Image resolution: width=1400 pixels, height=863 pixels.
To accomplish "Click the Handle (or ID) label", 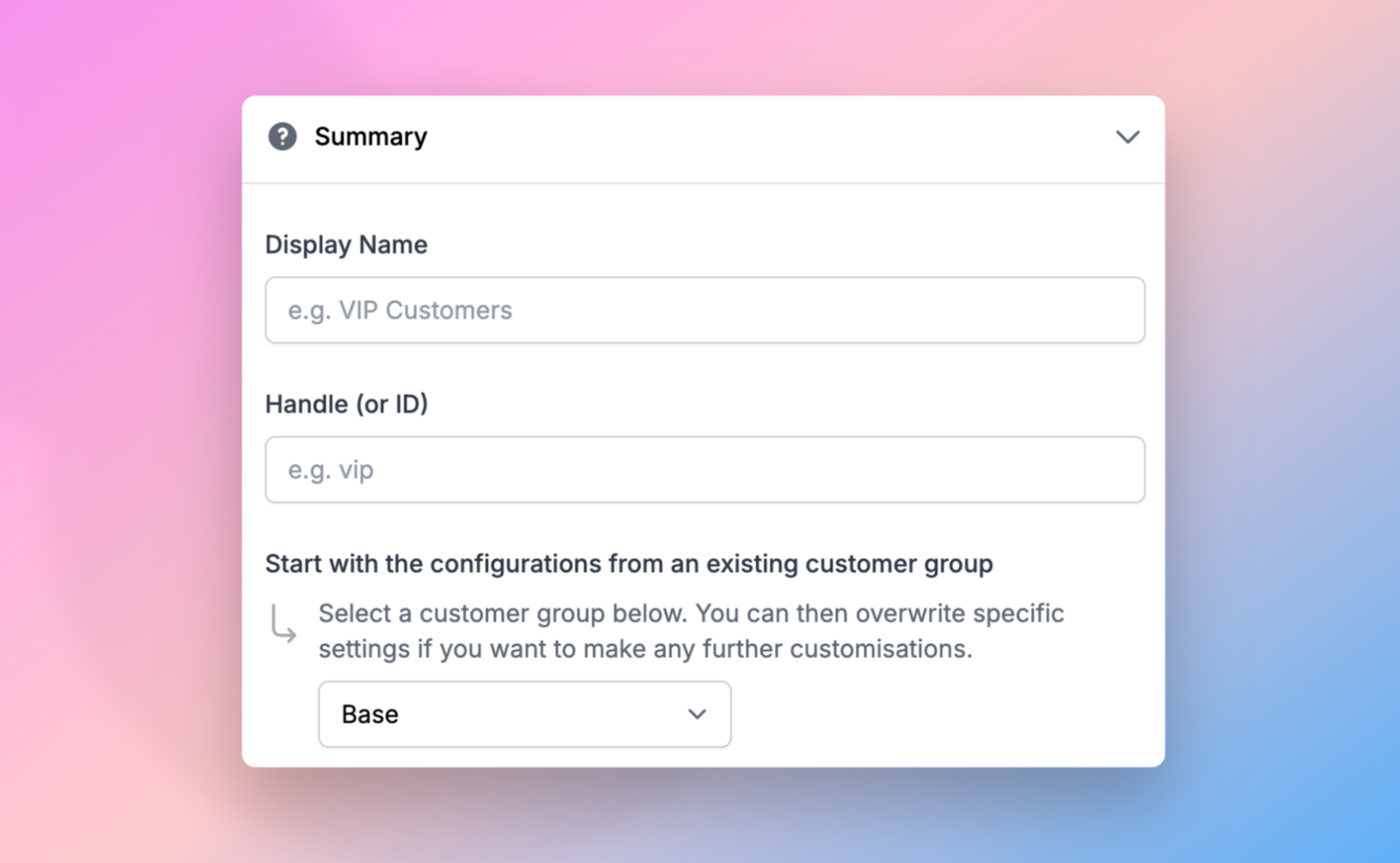I will point(346,404).
